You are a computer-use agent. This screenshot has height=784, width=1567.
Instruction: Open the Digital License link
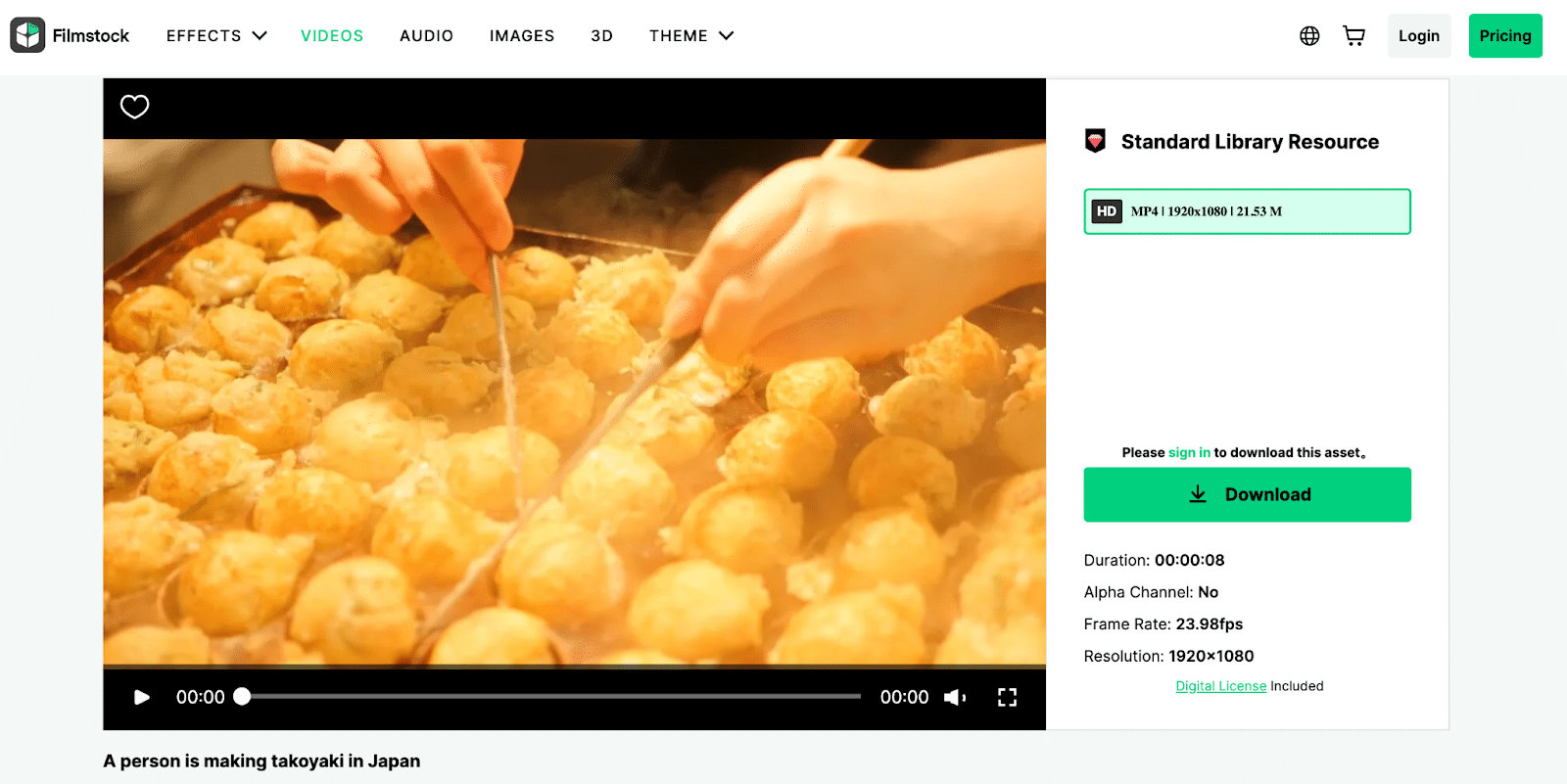(x=1220, y=686)
